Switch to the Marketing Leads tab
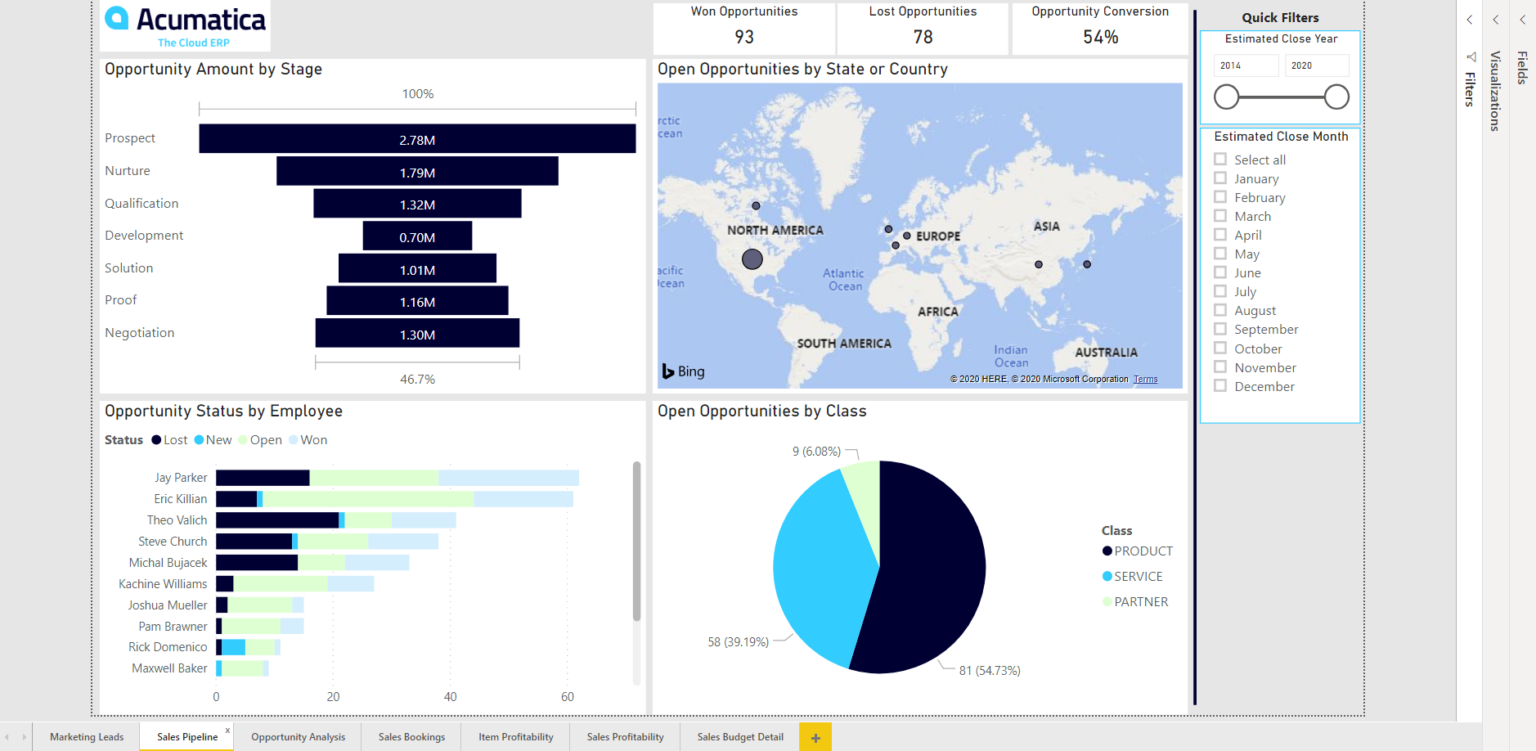Viewport: 1536px width, 751px height. click(86, 737)
